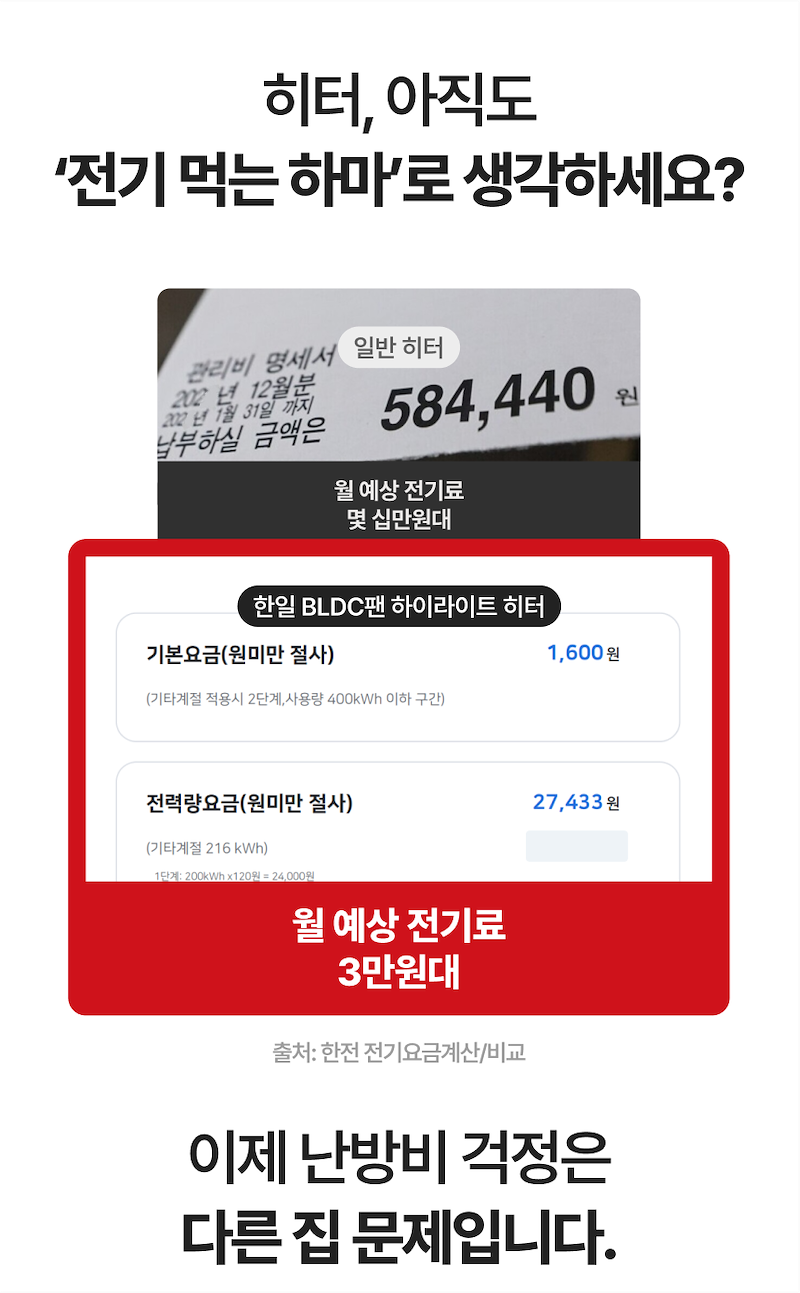Open the '출처: 한전 전기요금계산/비교' source text
Viewport: 800px width, 1293px height.
click(x=399, y=1052)
